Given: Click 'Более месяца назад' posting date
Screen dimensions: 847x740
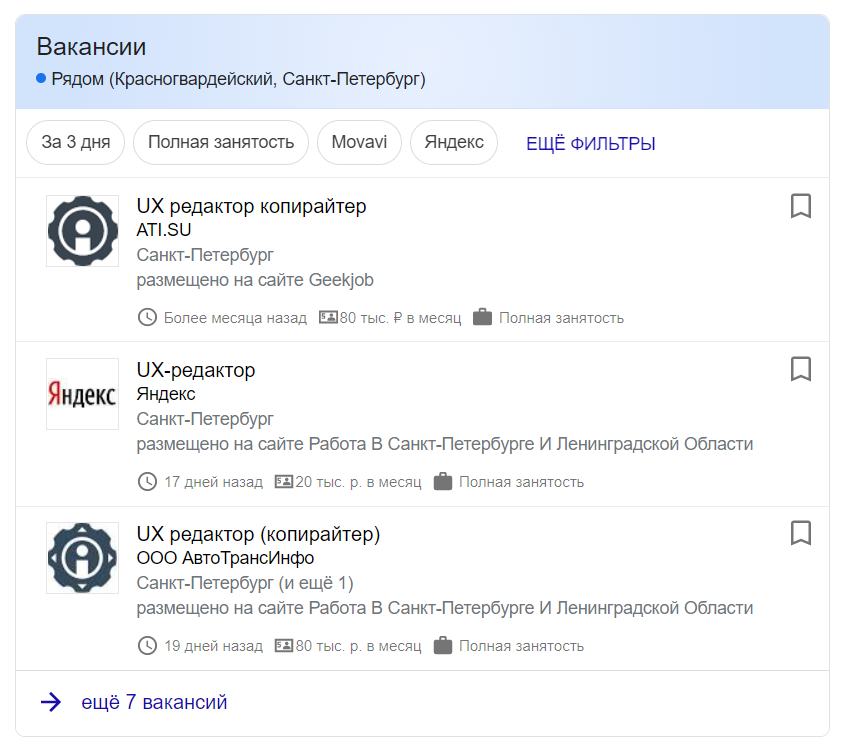Looking at the screenshot, I should coord(236,318).
